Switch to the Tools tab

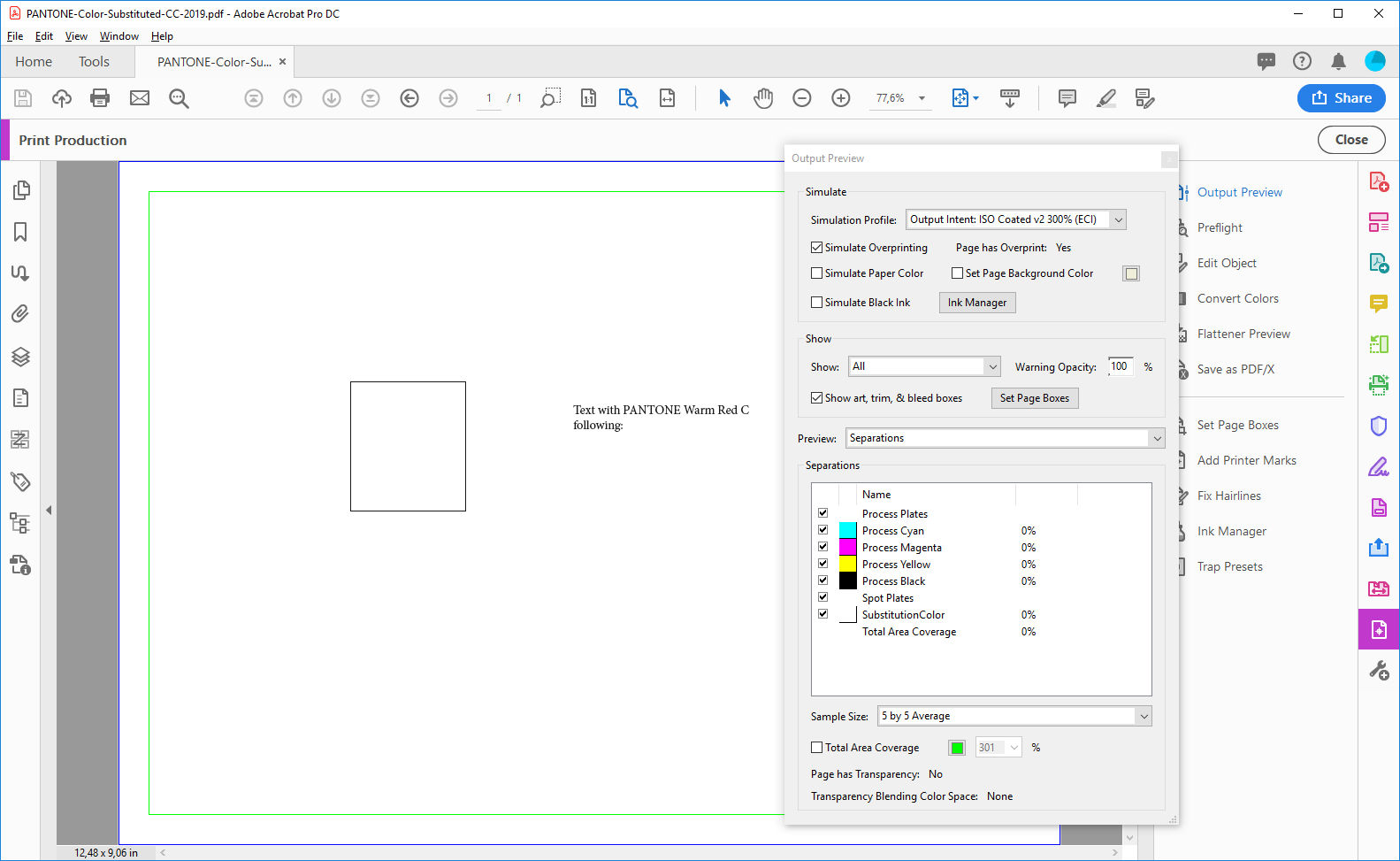(94, 62)
